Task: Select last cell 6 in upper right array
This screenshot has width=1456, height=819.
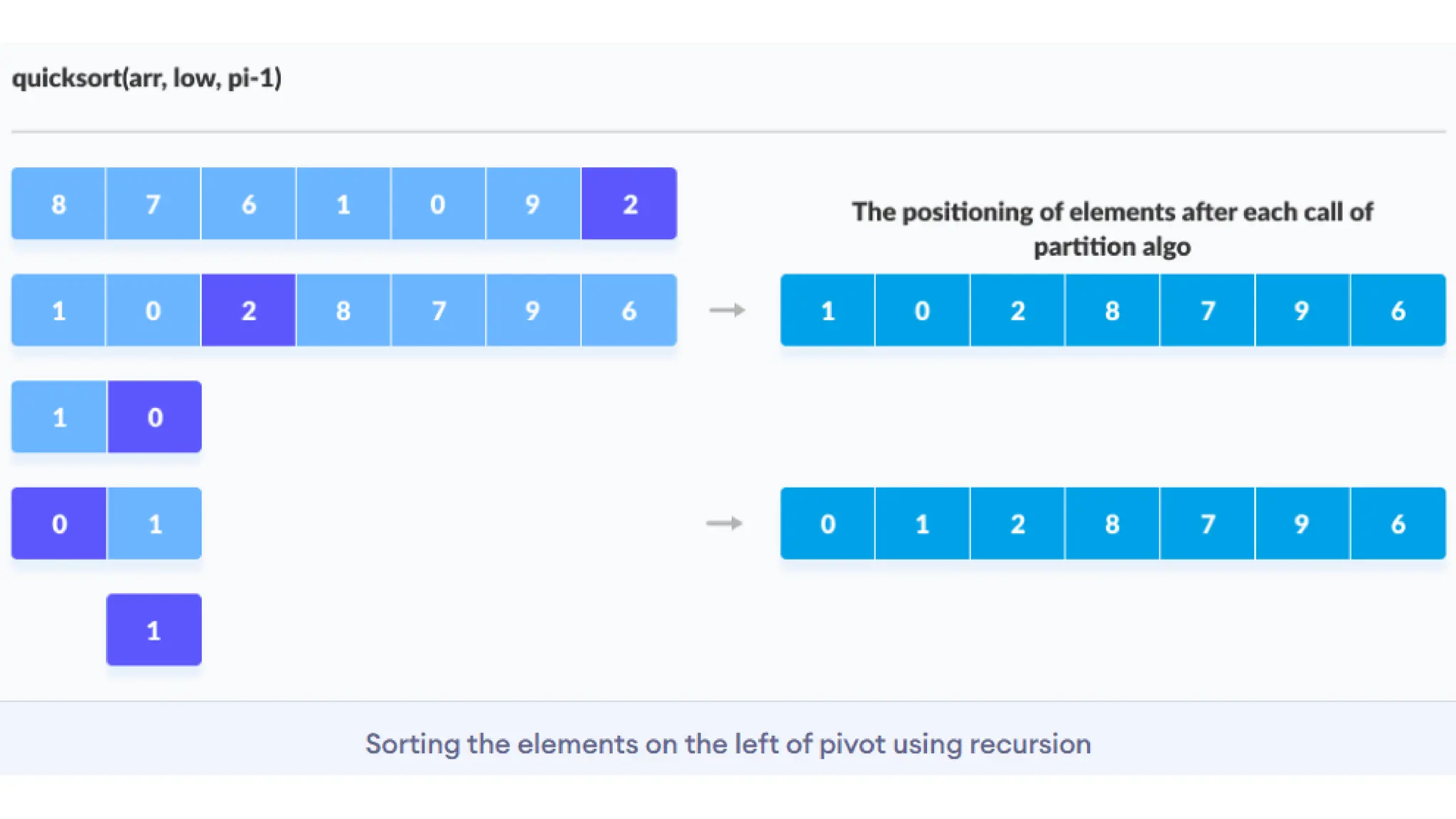Action: click(x=1398, y=310)
